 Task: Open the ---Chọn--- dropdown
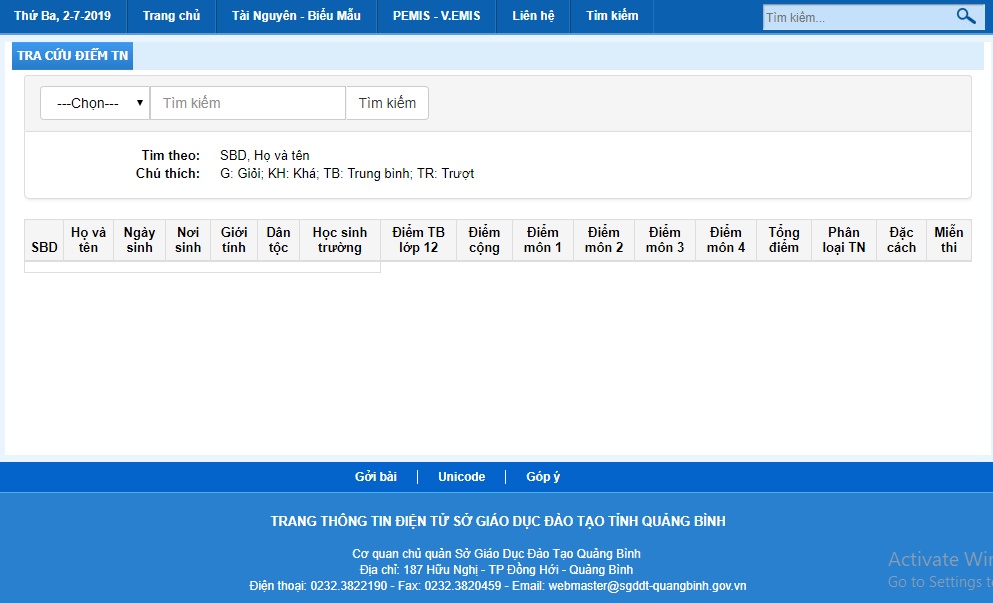(95, 103)
